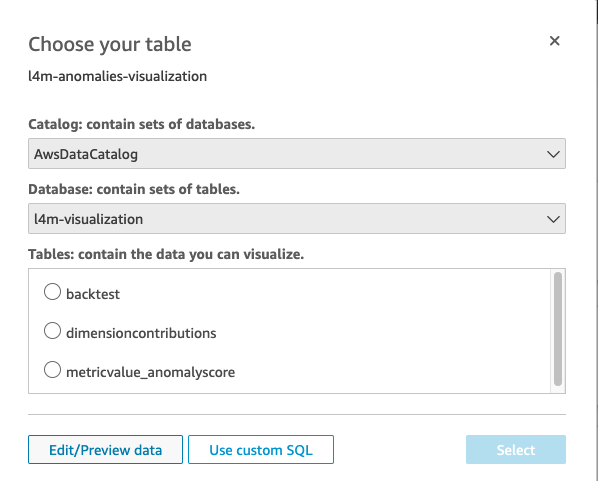The image size is (598, 481).
Task: Click the Tables section label text
Action: pos(166,254)
